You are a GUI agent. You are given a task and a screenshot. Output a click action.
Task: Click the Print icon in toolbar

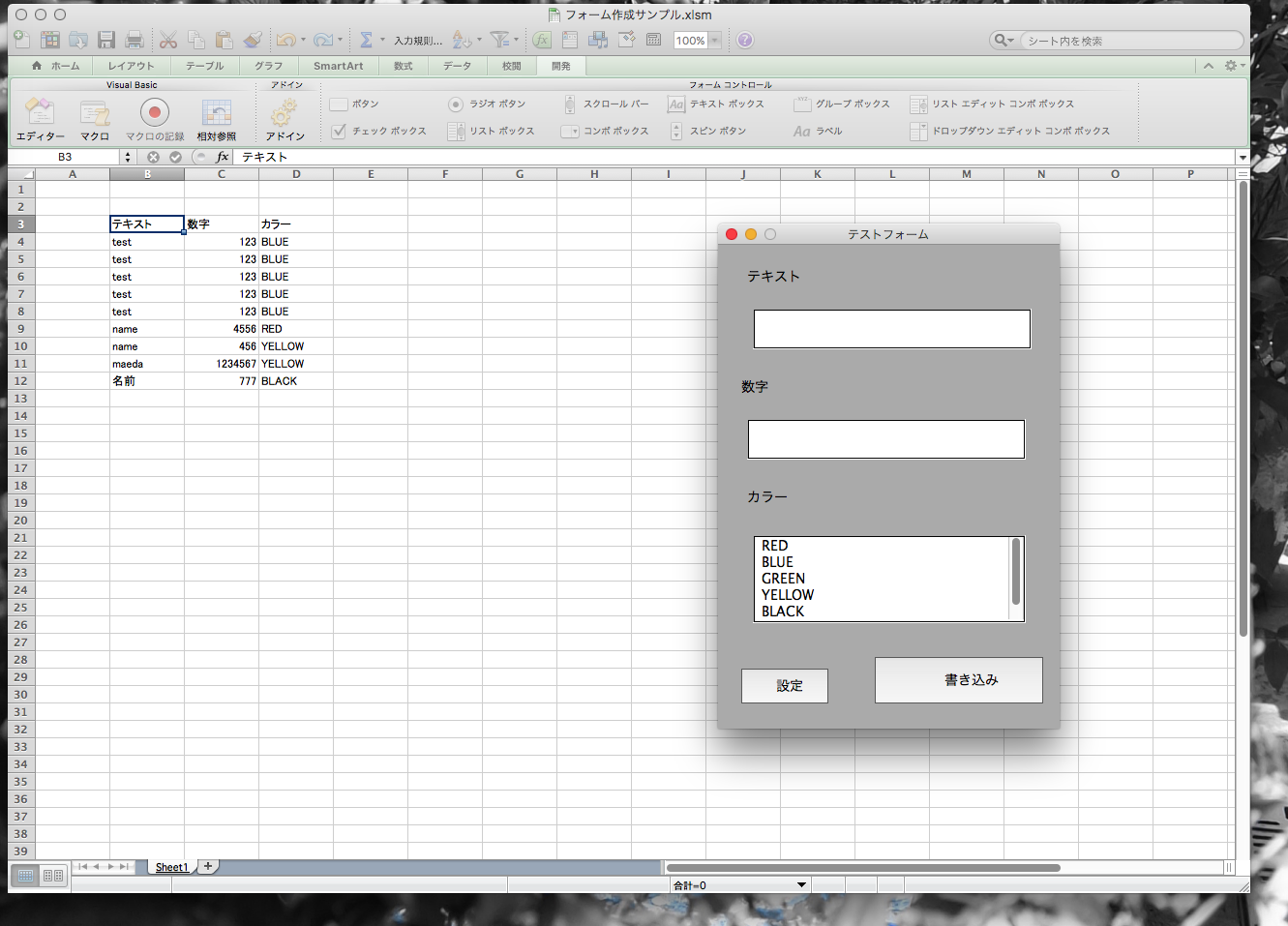pyautogui.click(x=135, y=40)
